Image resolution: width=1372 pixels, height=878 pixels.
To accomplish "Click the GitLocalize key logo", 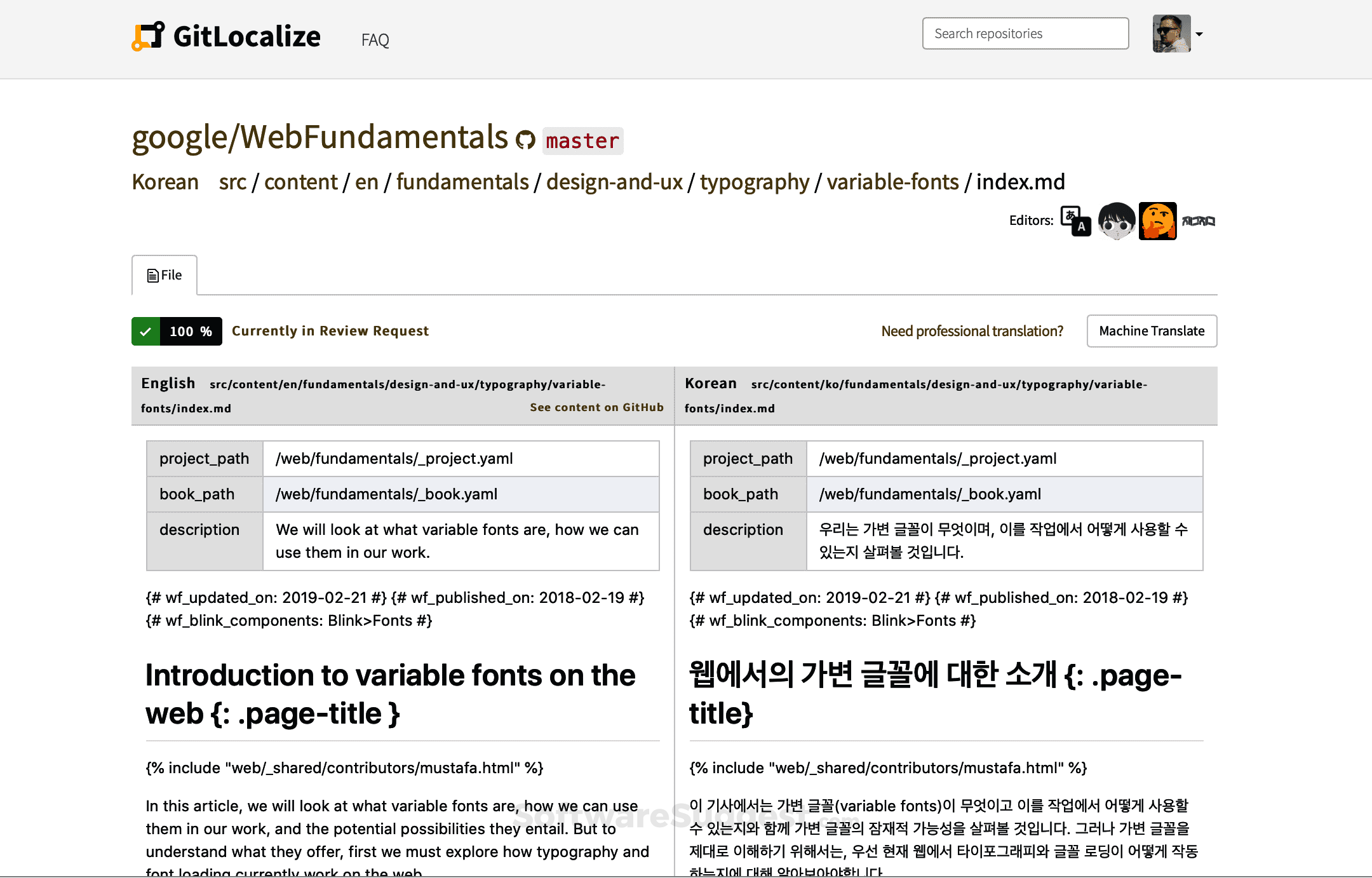I will [148, 36].
